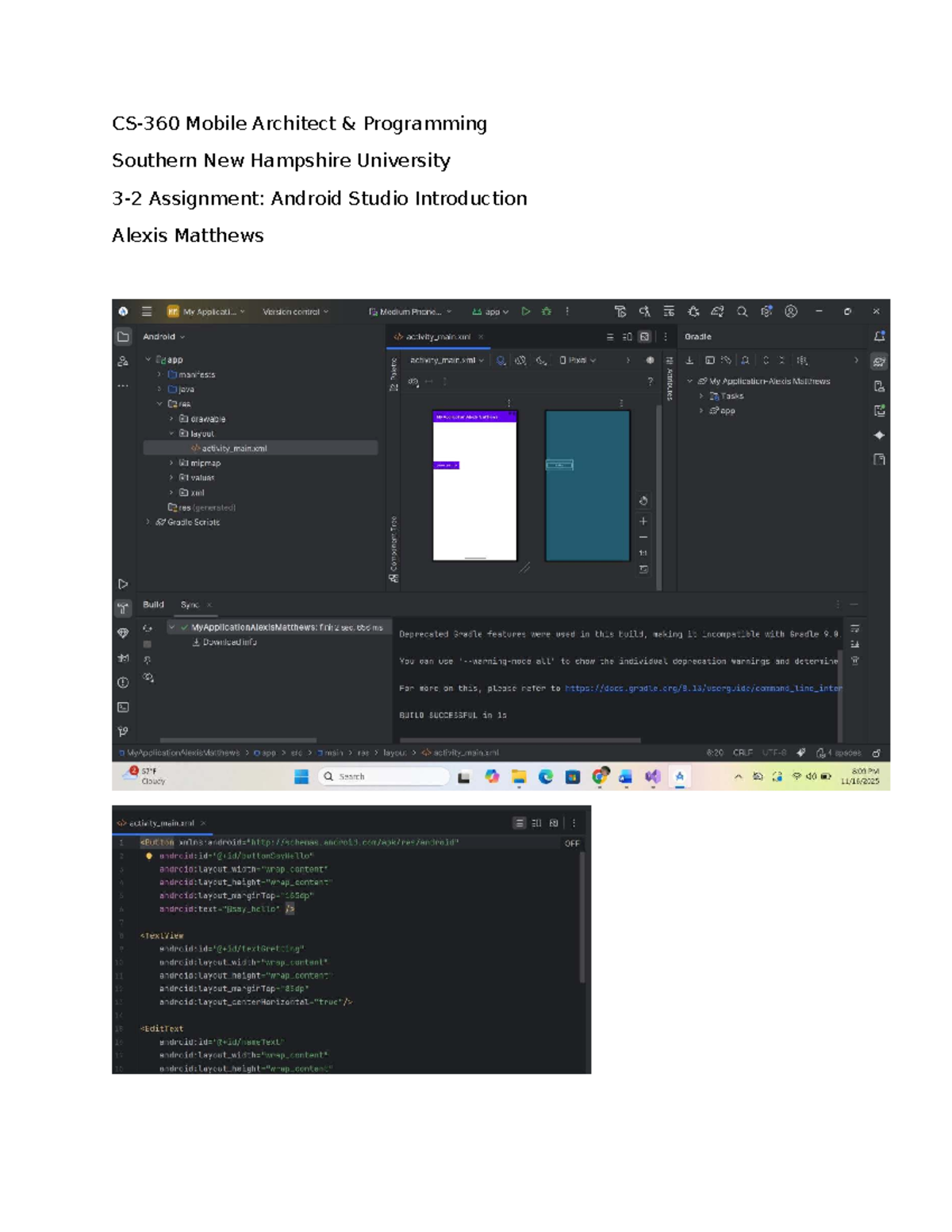Start debugging with the bug icon
Screen dimensions: 952x1232
[546, 312]
